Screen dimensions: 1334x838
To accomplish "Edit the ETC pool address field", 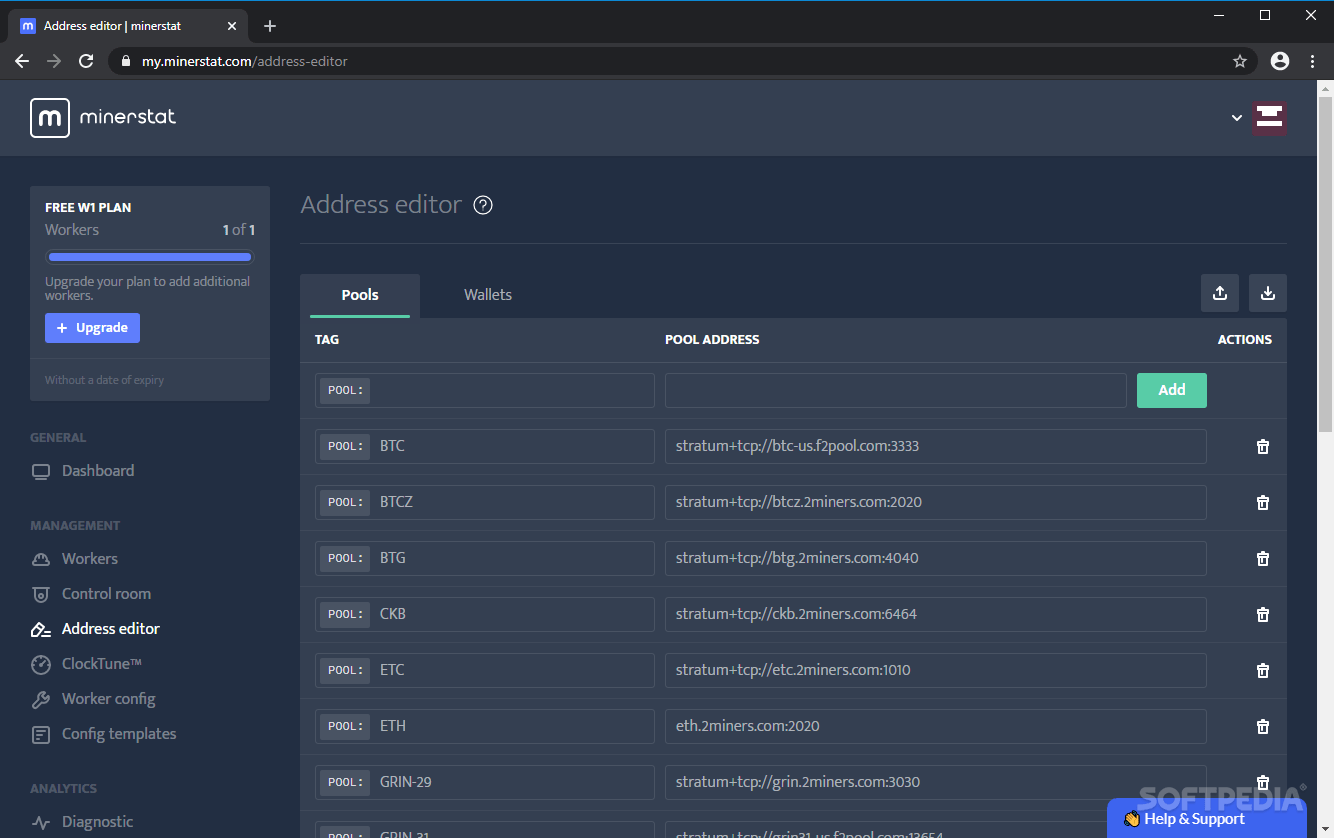I will [936, 670].
